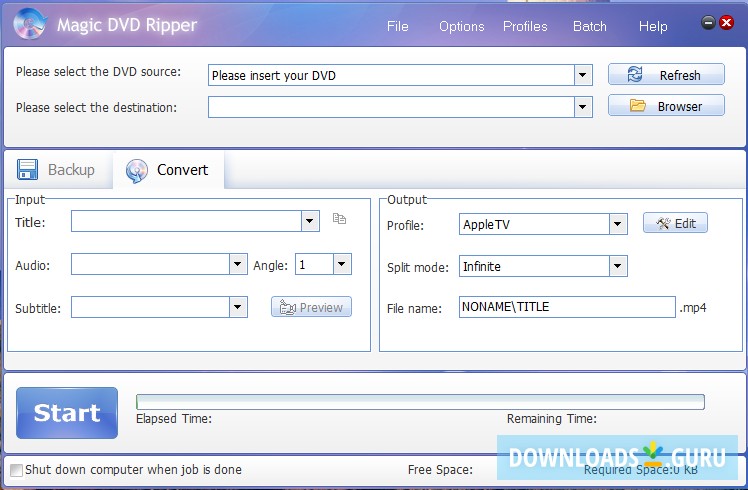Click the 'Free Space:' status text

tap(440, 470)
